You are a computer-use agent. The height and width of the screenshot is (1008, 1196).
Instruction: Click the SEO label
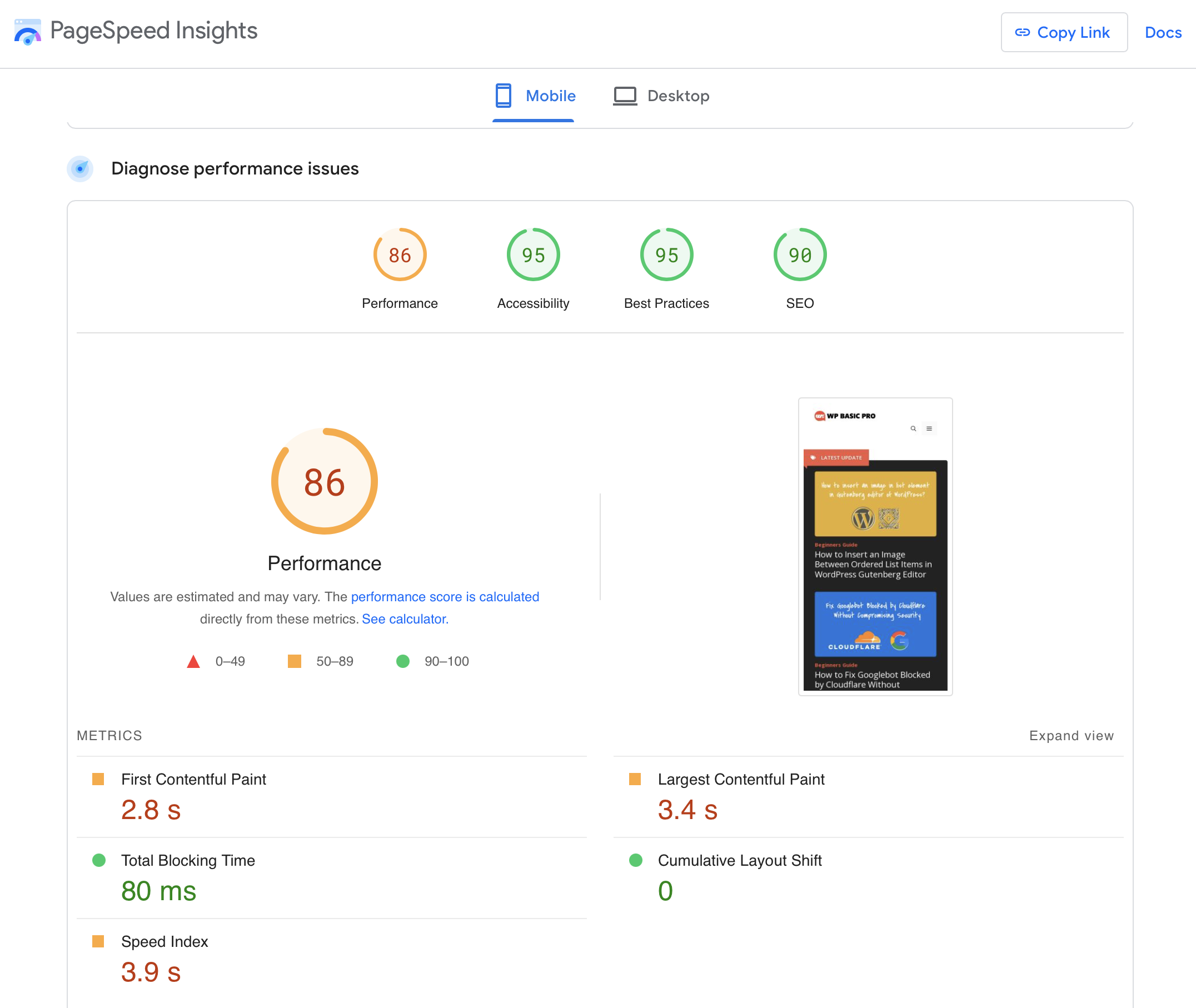pos(800,303)
